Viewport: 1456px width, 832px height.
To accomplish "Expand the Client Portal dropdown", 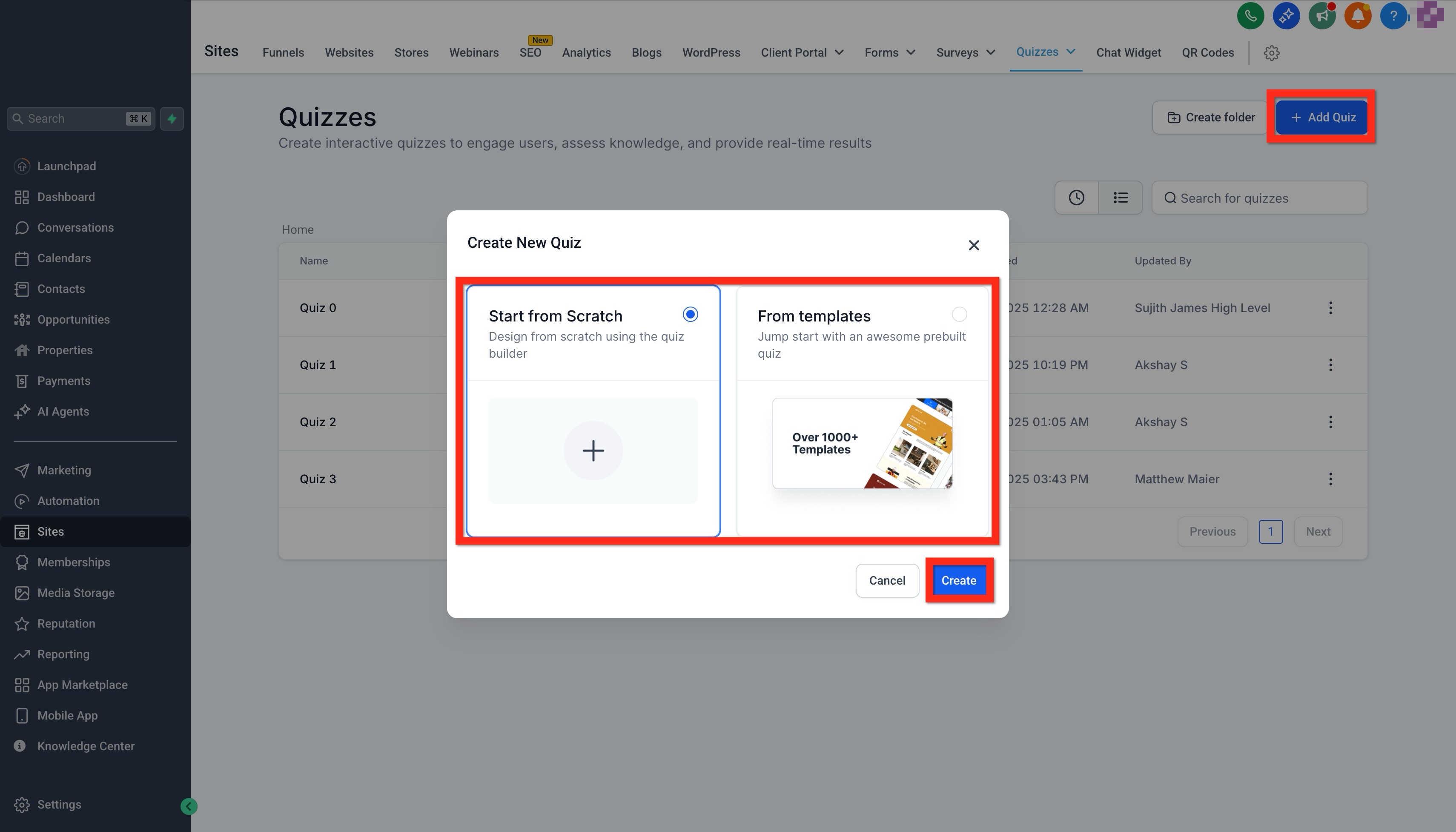I will tap(802, 52).
